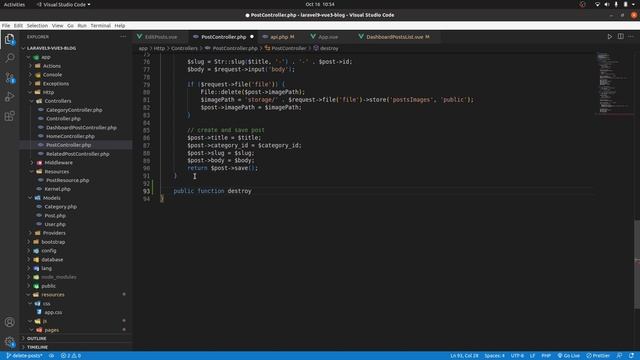The width and height of the screenshot is (640, 360).
Task: Expand the Console folder
Action: [x=52, y=75]
